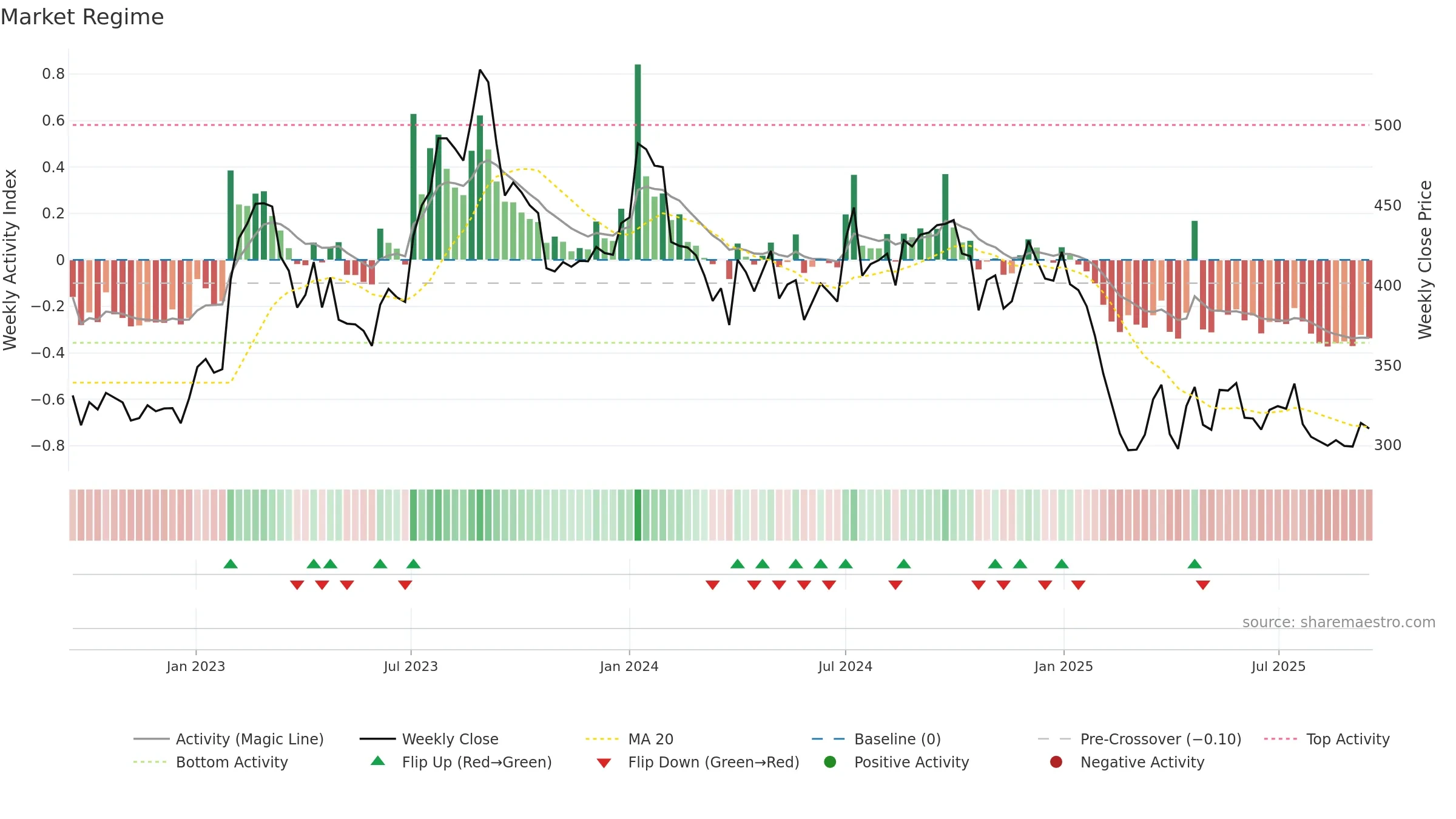Viewport: 1456px width, 819px height.
Task: Click the Jan 2024 axis label
Action: pyautogui.click(x=629, y=666)
